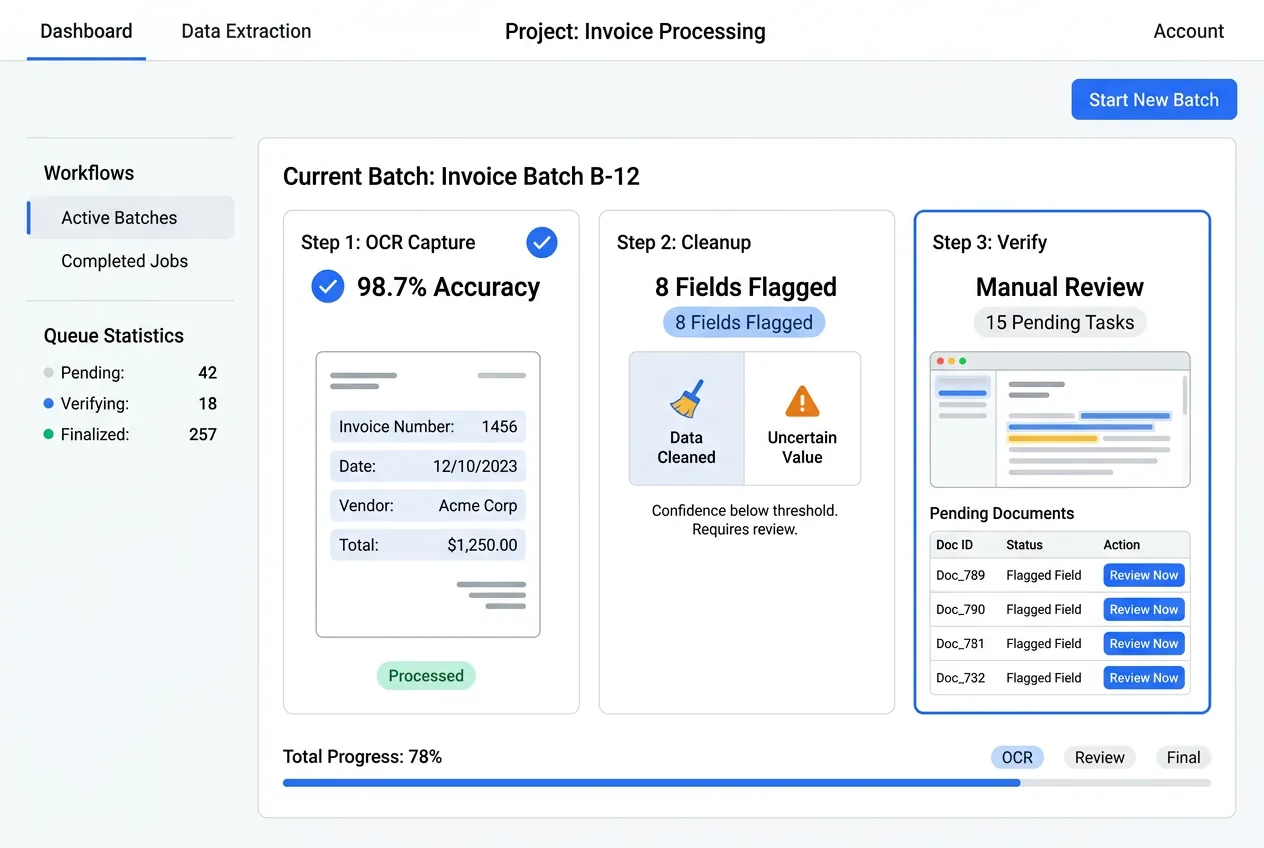Click the Uncertain Value warning triangle
The height and width of the screenshot is (848, 1264).
(x=802, y=401)
